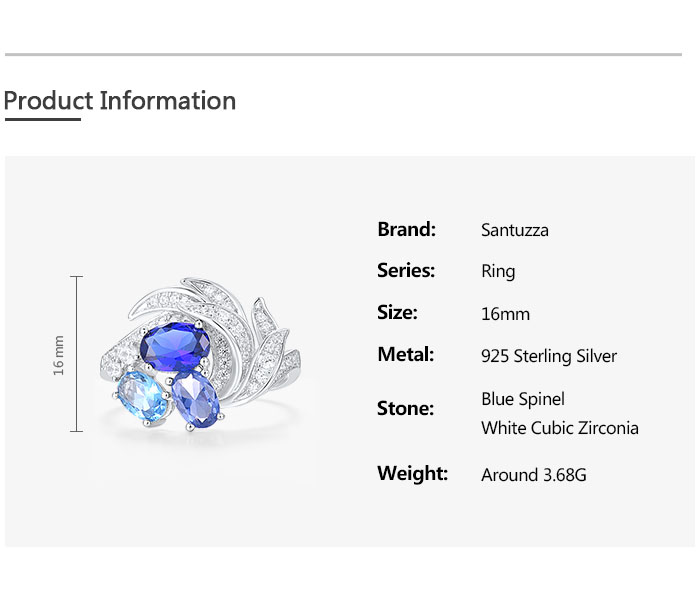Click the underline beneath the Product heading

coord(42,120)
